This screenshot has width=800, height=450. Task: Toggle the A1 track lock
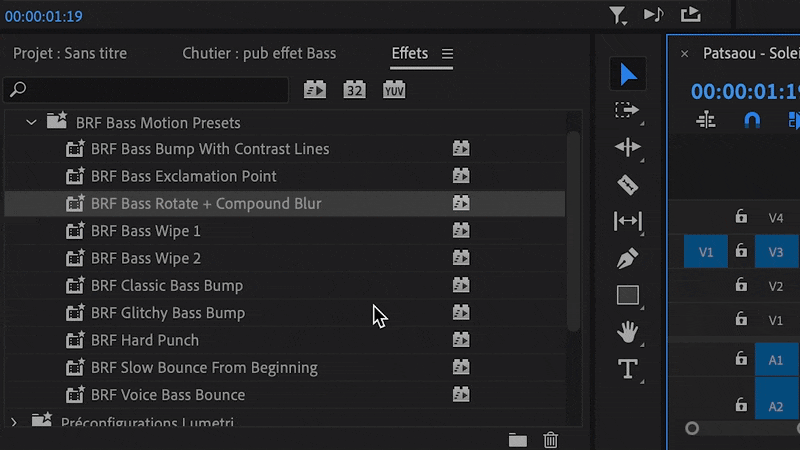[x=741, y=359]
